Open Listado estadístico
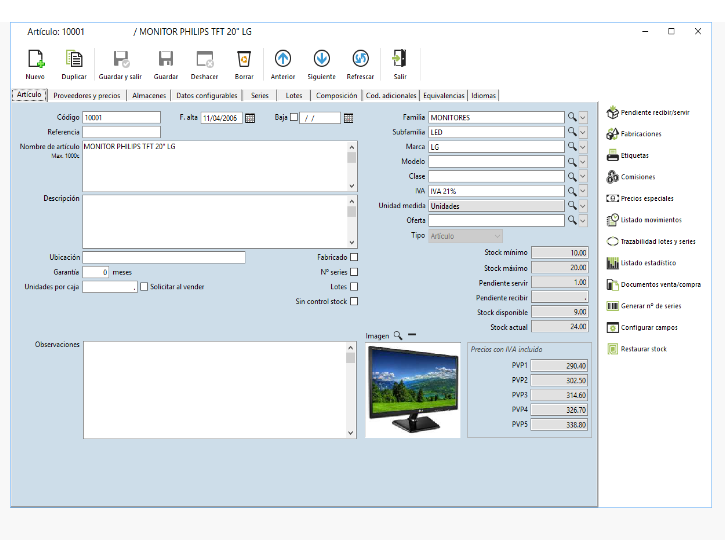 click(641, 263)
